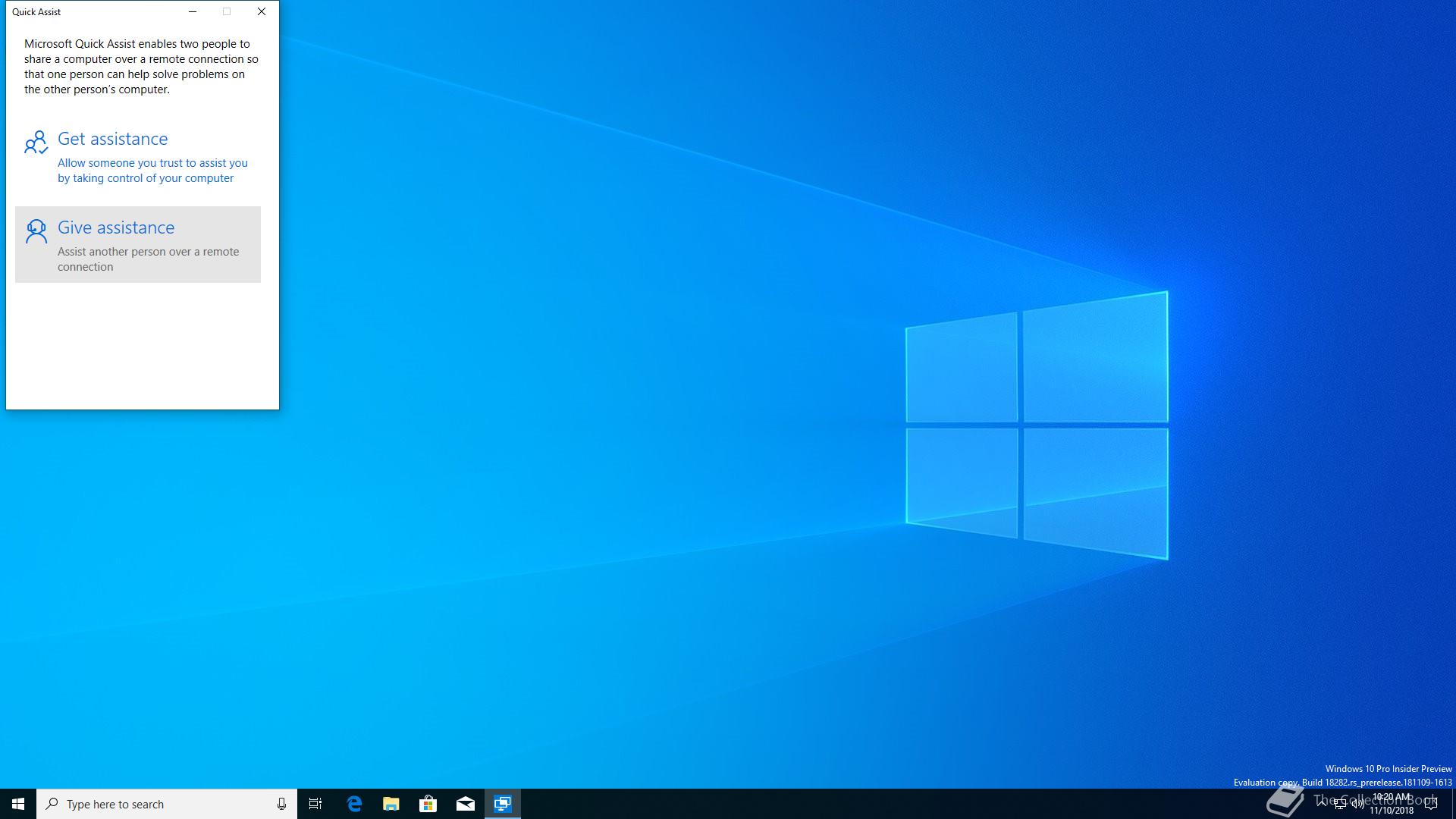The image size is (1456, 819).
Task: Select the Give assistance option
Action: (x=138, y=244)
